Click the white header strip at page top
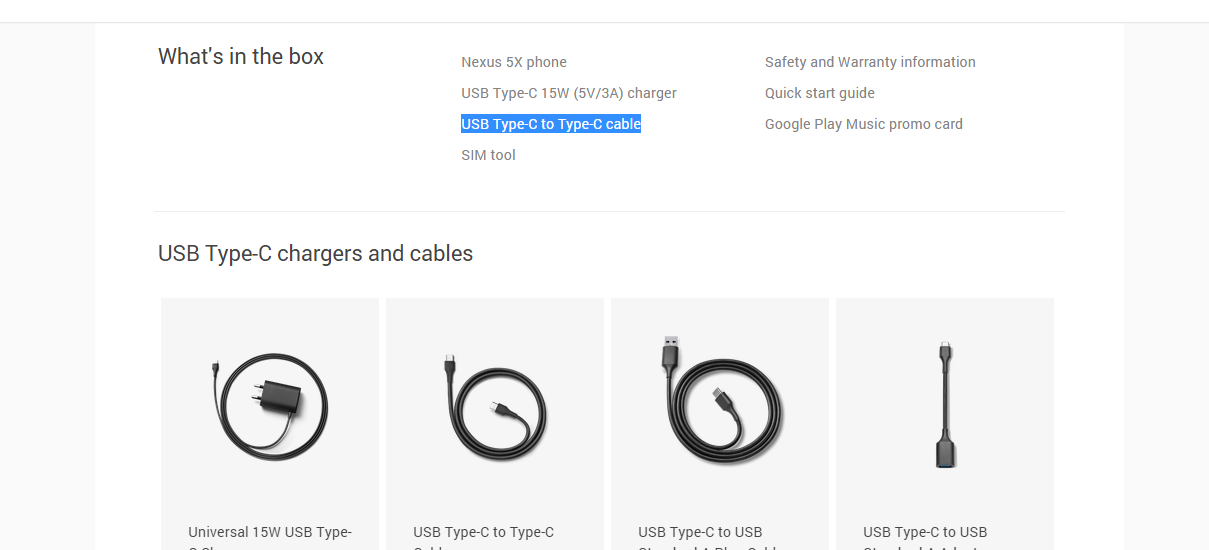This screenshot has height=550, width=1209. 604,10
